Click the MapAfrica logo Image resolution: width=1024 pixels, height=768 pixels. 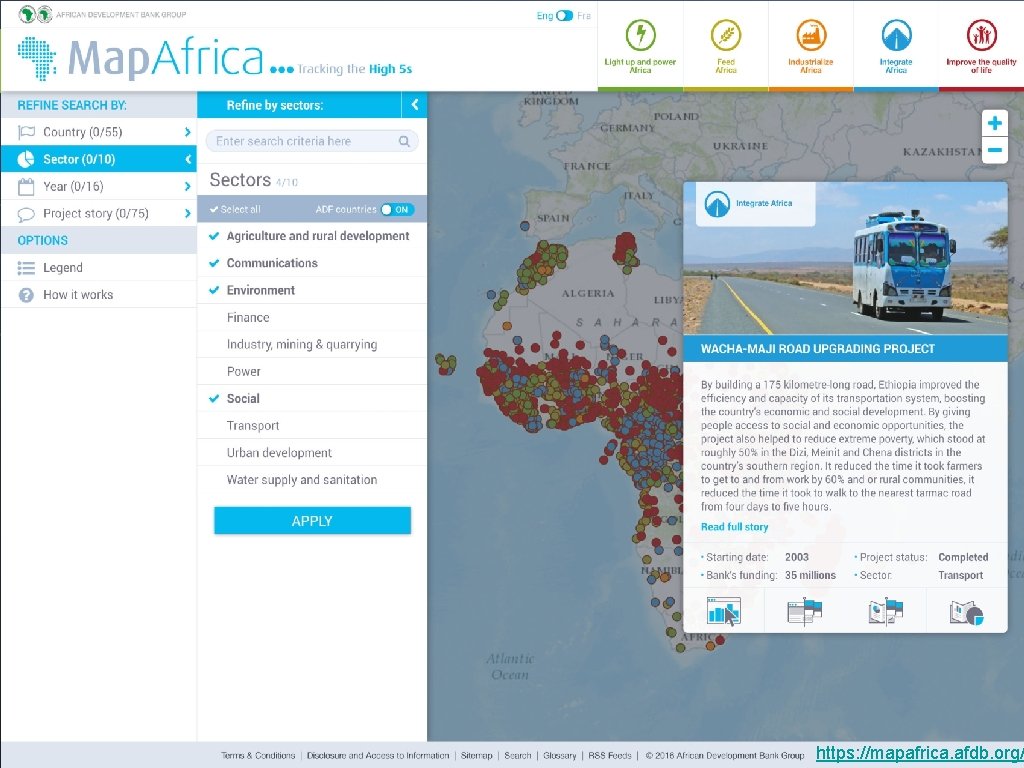[140, 59]
